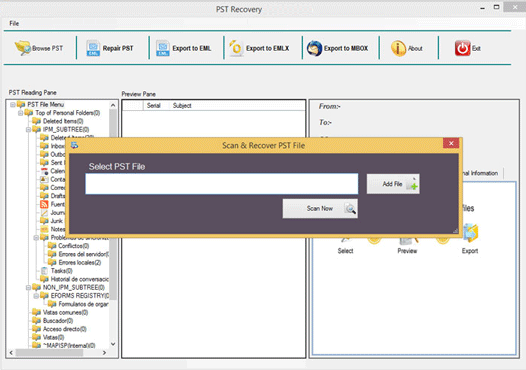Click the tree horizontal scroll left arrow
Viewport: 526px width, 370px height.
11,353
